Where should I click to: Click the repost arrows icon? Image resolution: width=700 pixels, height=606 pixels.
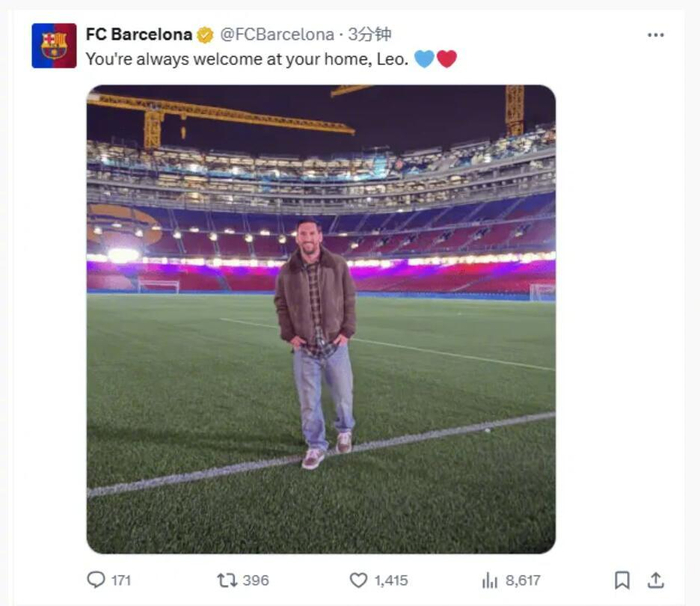(226, 580)
